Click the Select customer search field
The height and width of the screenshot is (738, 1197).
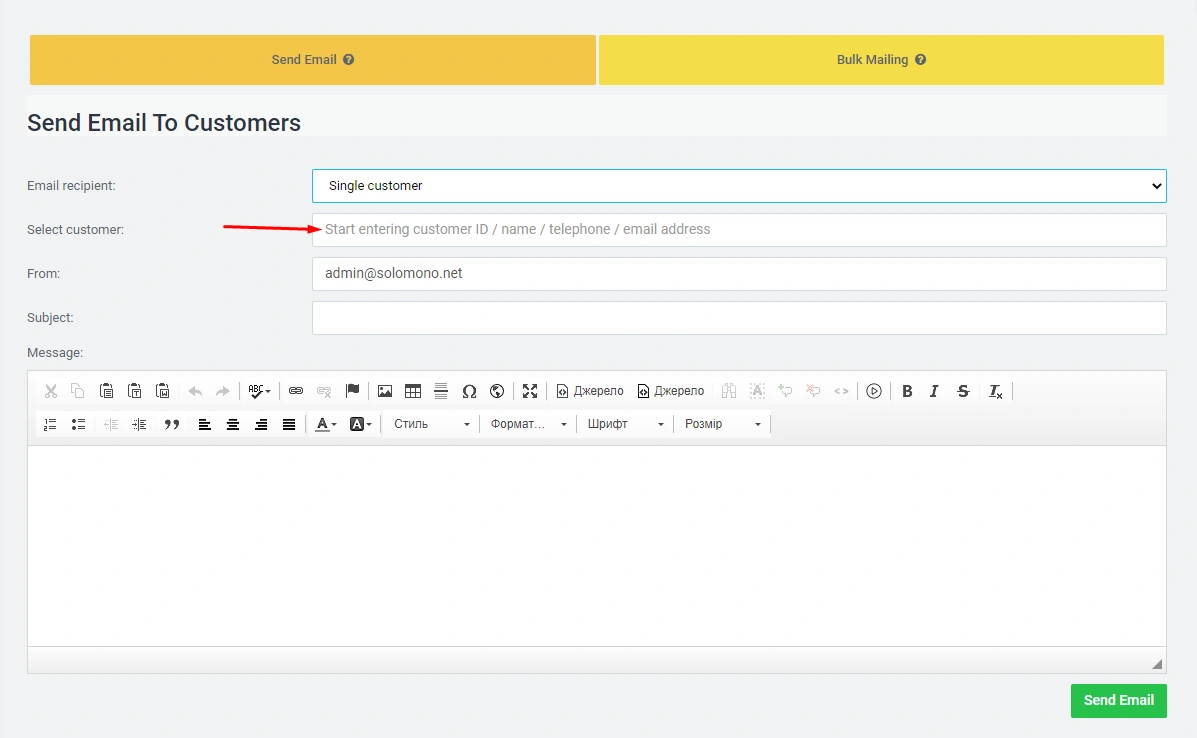click(x=739, y=230)
